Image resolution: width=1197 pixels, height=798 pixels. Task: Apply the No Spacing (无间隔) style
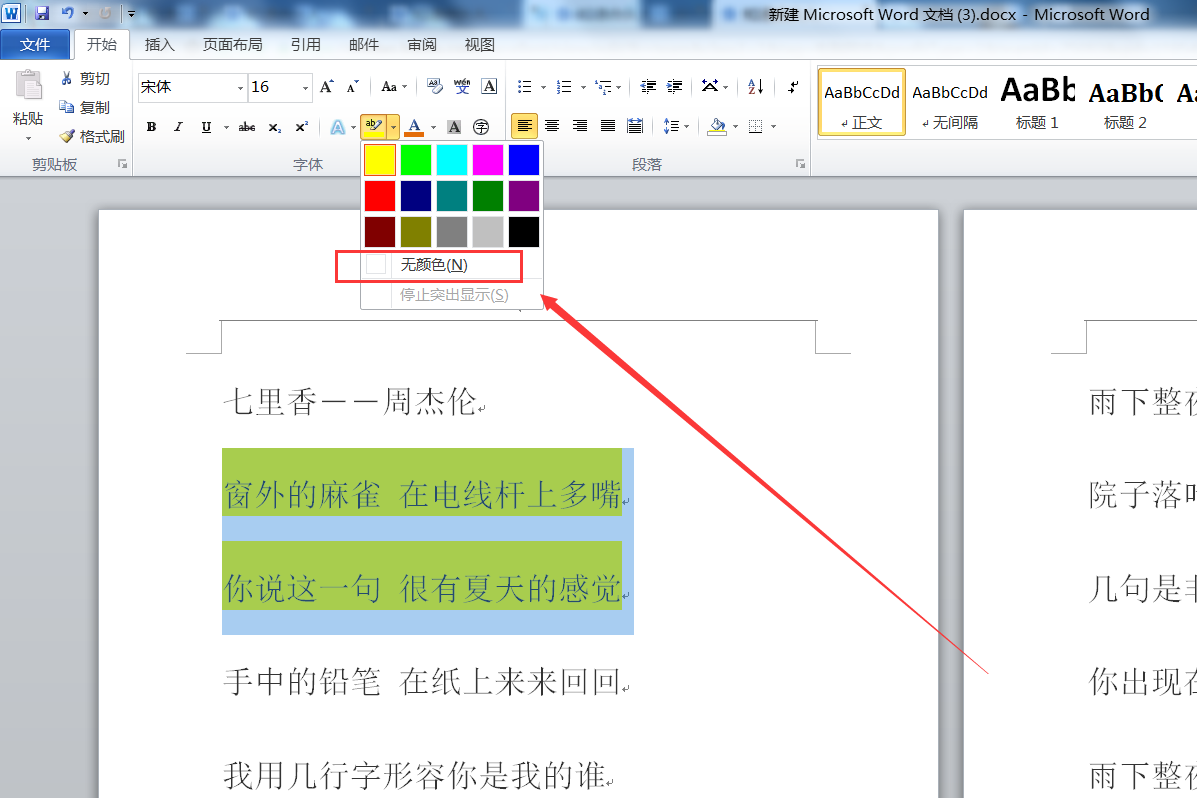[x=950, y=102]
